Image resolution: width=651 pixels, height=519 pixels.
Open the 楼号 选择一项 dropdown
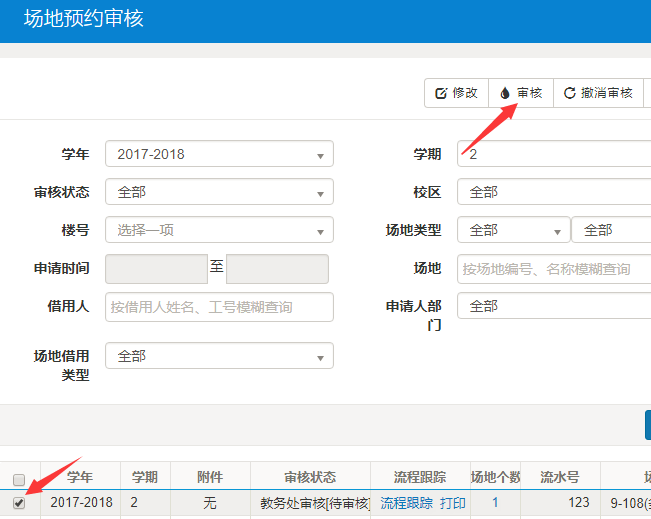coord(219,230)
